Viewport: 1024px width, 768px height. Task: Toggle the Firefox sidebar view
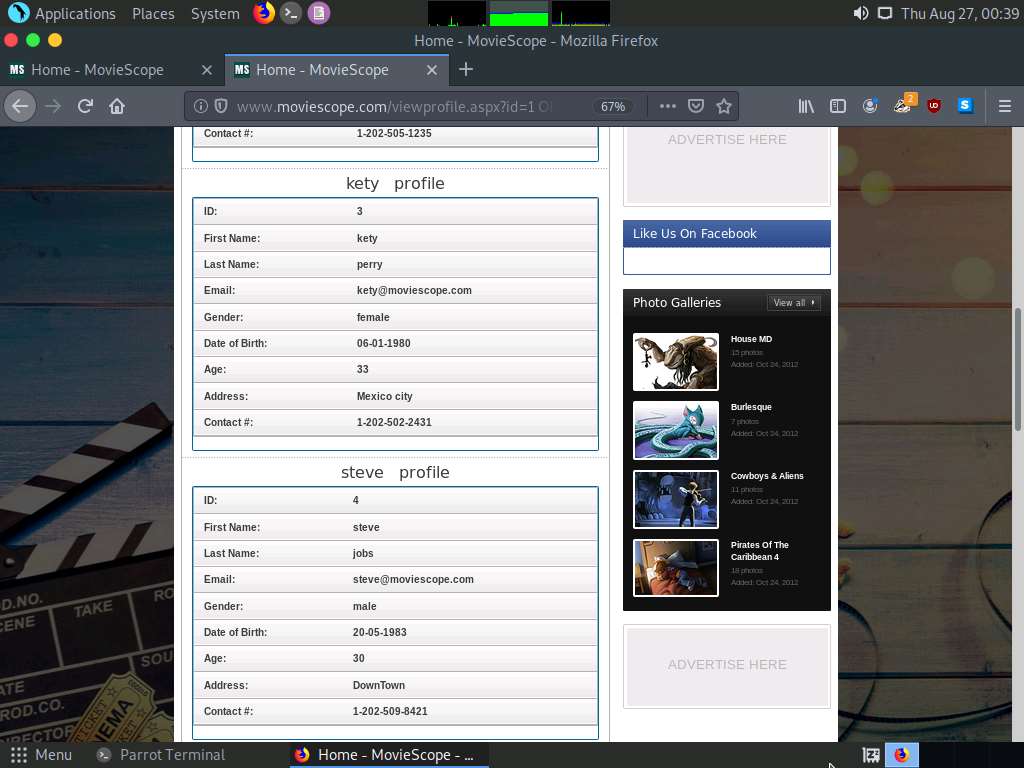pos(838,106)
